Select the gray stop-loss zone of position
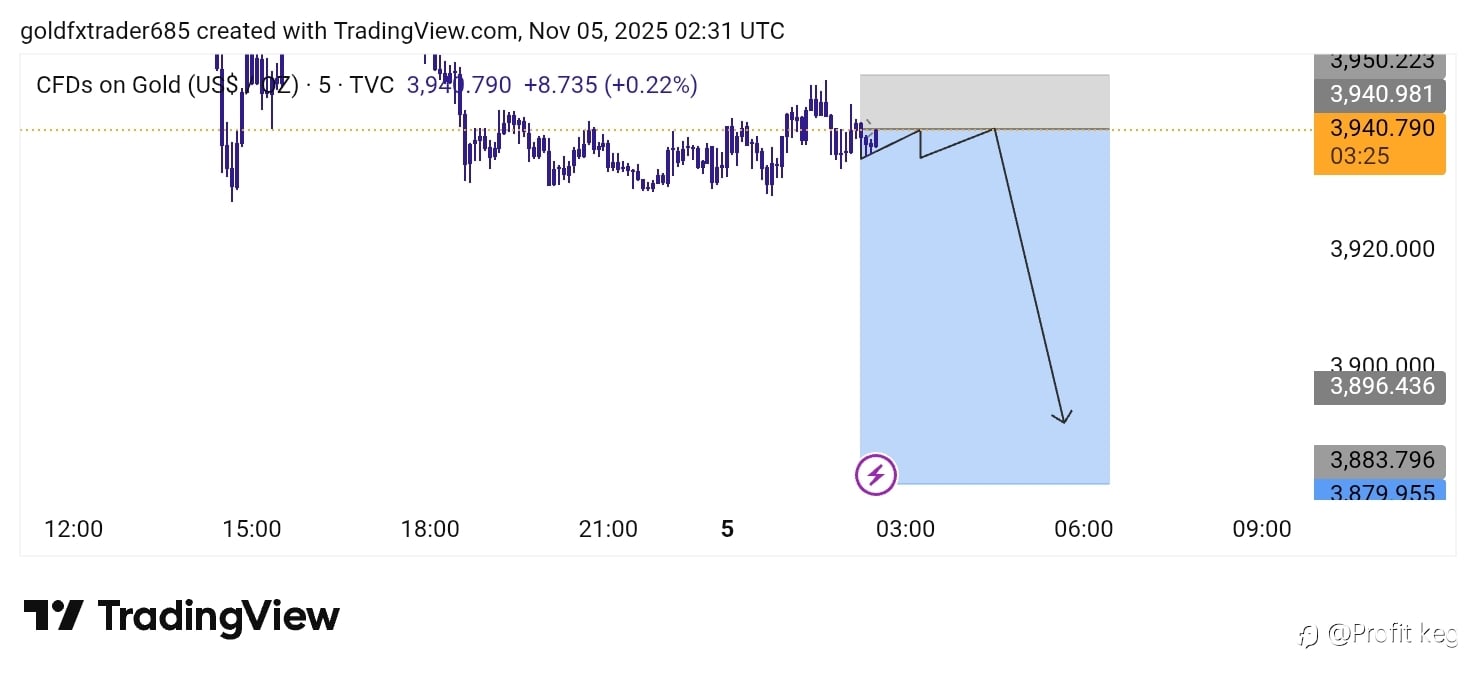The height and width of the screenshot is (676, 1476). (985, 101)
